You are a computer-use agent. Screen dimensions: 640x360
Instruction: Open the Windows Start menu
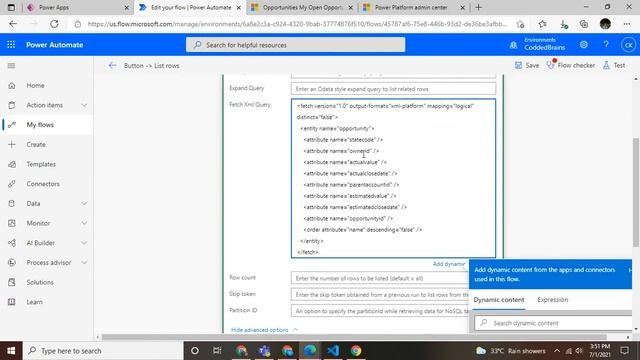pos(11,351)
